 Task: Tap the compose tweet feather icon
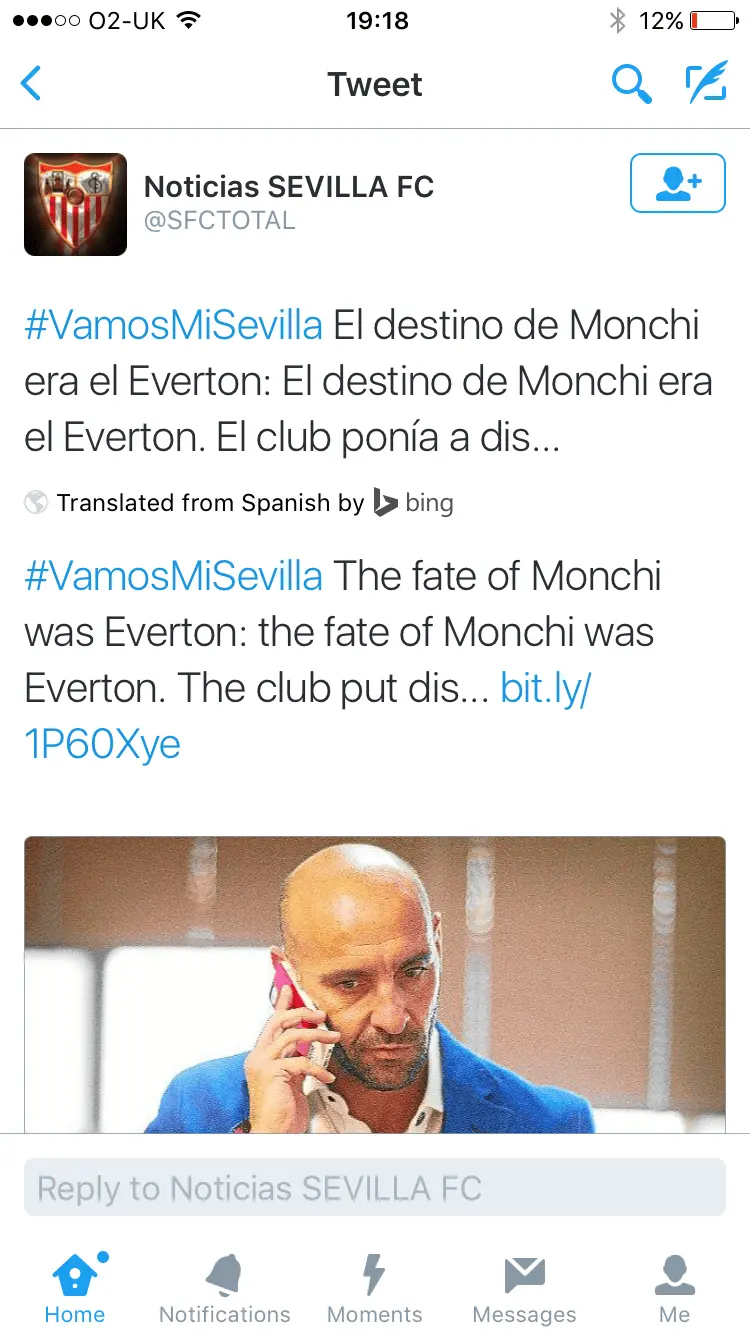pyautogui.click(x=706, y=84)
